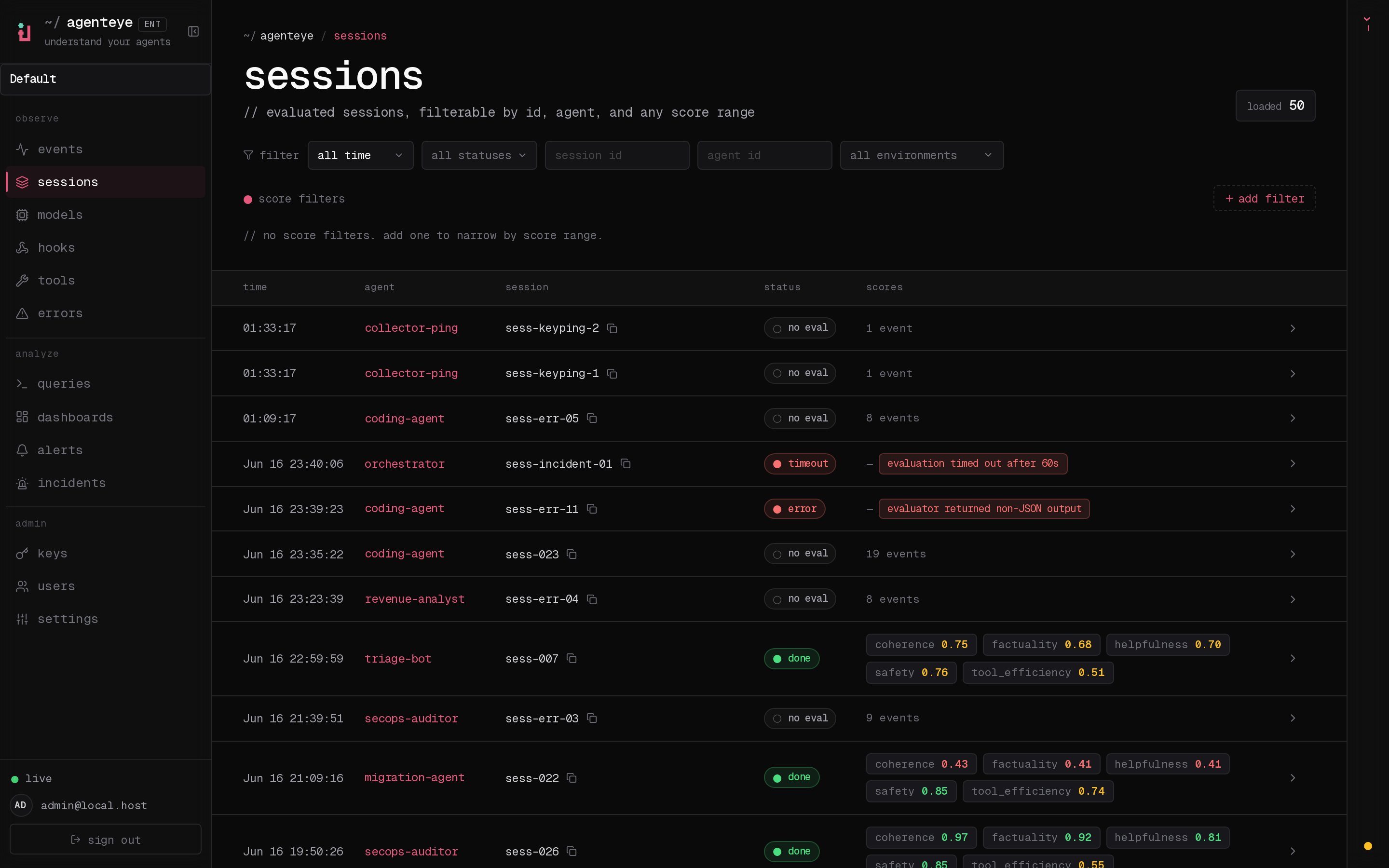Screen dimensions: 1389x868
Task: Expand the sess-err-11 row chevron
Action: point(1293,509)
